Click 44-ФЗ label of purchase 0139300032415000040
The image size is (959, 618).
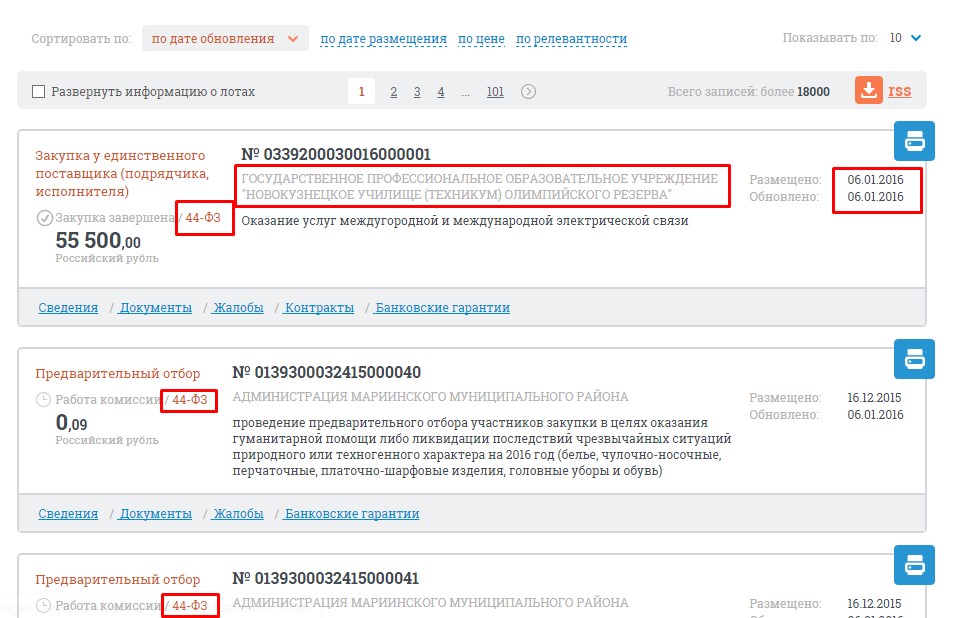[190, 400]
